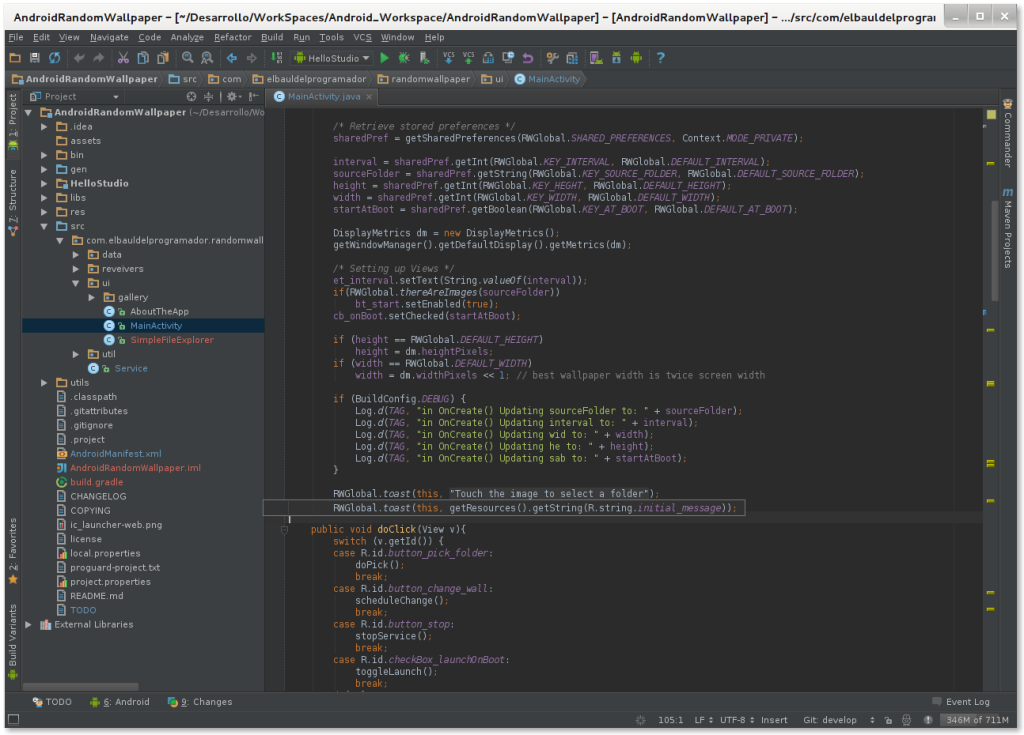Toggle the Build Variants side tab
This screenshot has width=1024, height=735.
click(12, 641)
